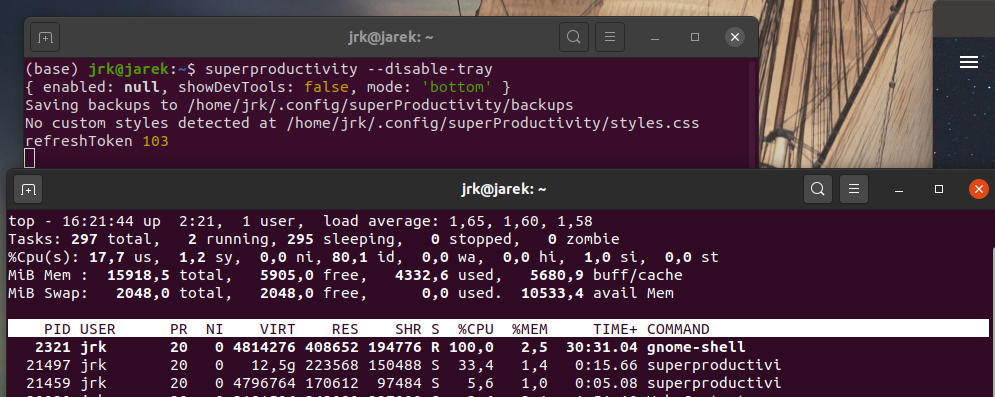Open new tab in superproductivity terminal window

coord(44,37)
